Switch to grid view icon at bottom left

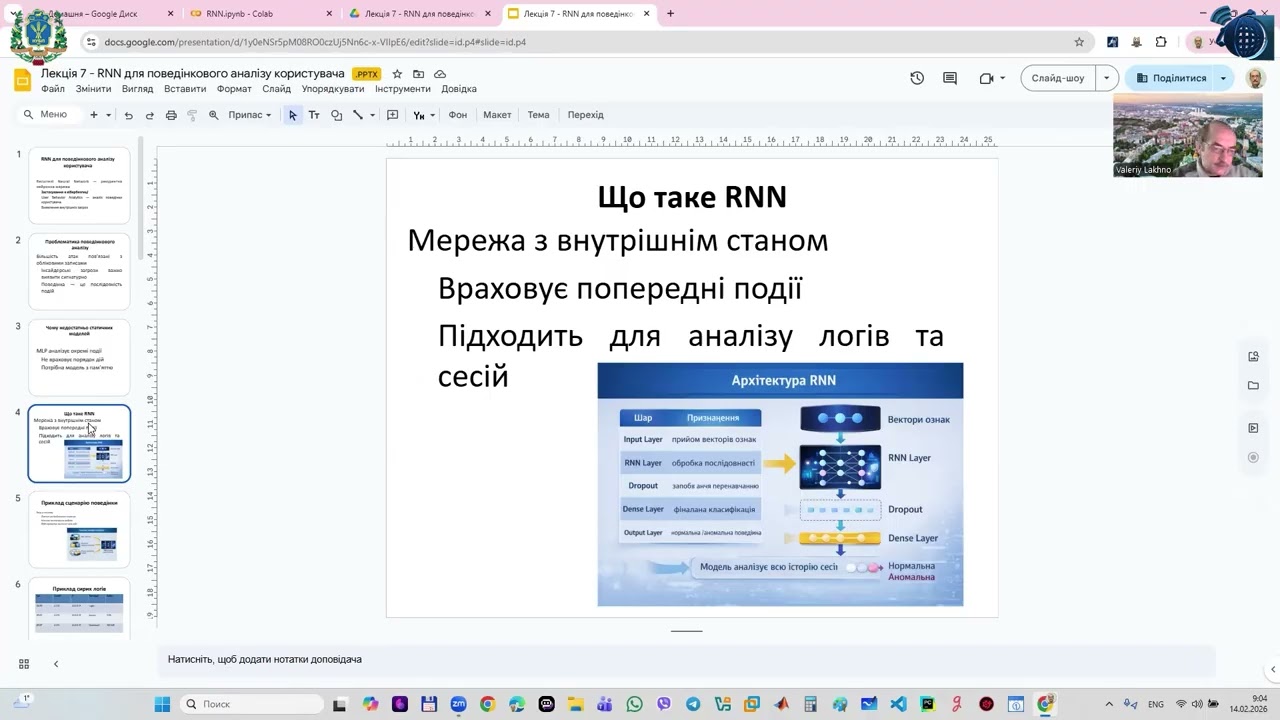click(x=24, y=664)
